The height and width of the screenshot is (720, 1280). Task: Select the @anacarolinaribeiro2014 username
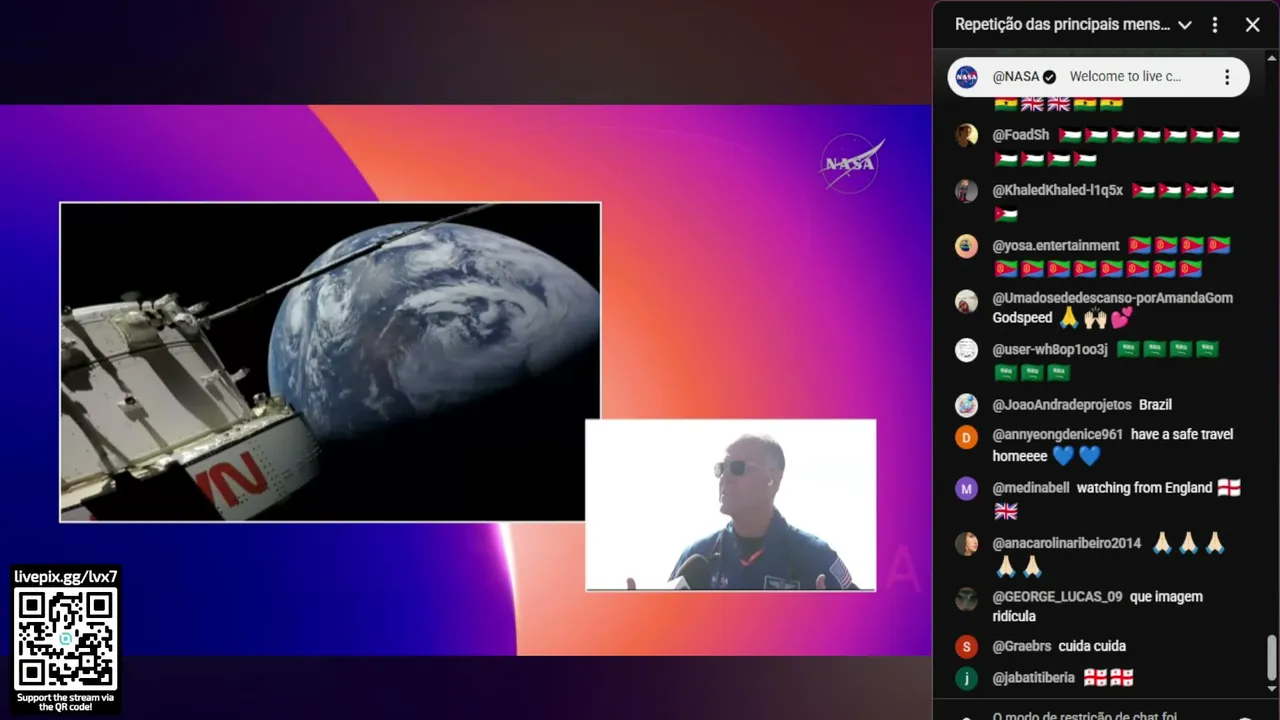(1067, 543)
